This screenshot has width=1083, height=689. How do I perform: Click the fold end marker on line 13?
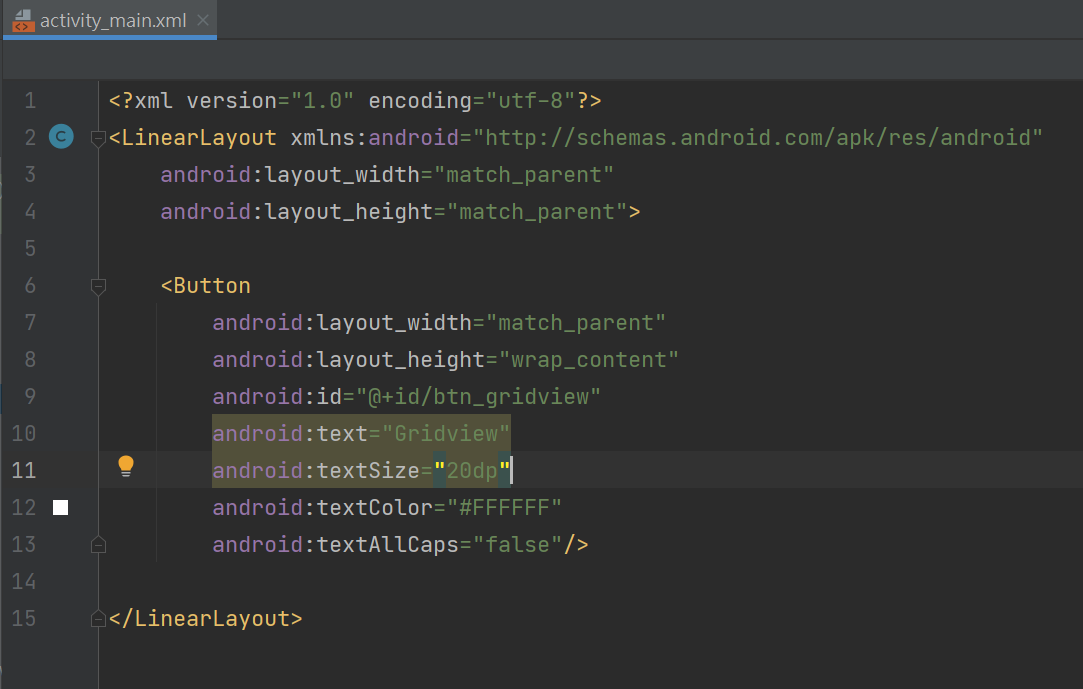[x=98, y=545]
